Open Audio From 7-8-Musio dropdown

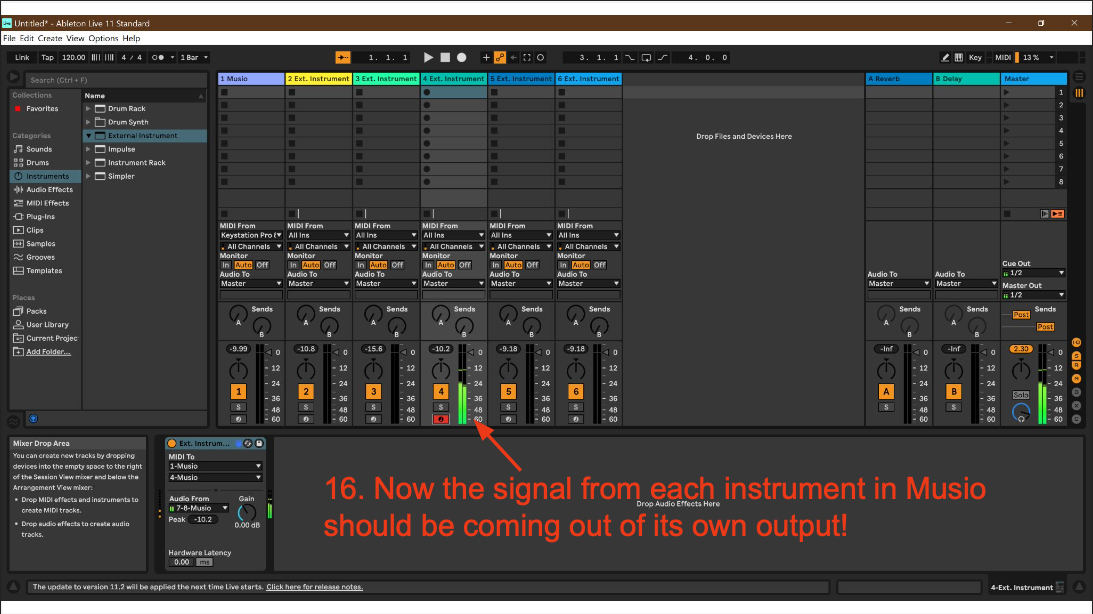click(x=199, y=508)
